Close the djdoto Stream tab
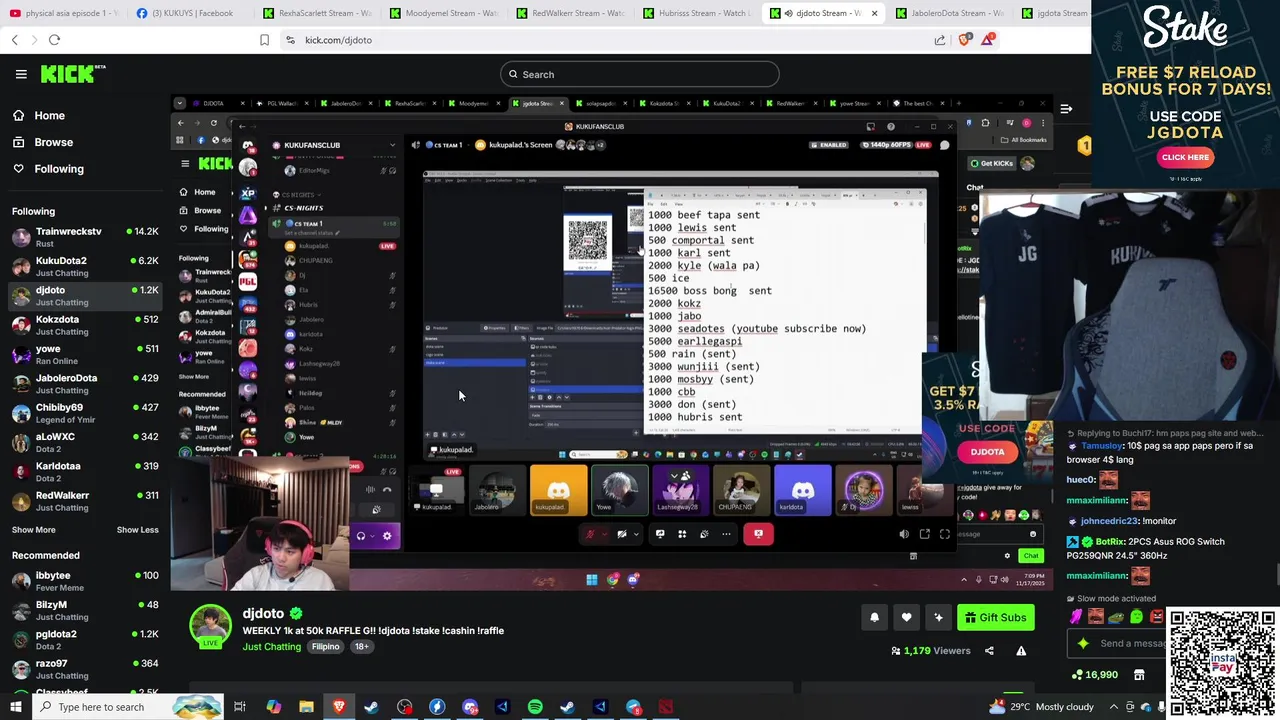Viewport: 1280px width, 720px height. coord(874,13)
